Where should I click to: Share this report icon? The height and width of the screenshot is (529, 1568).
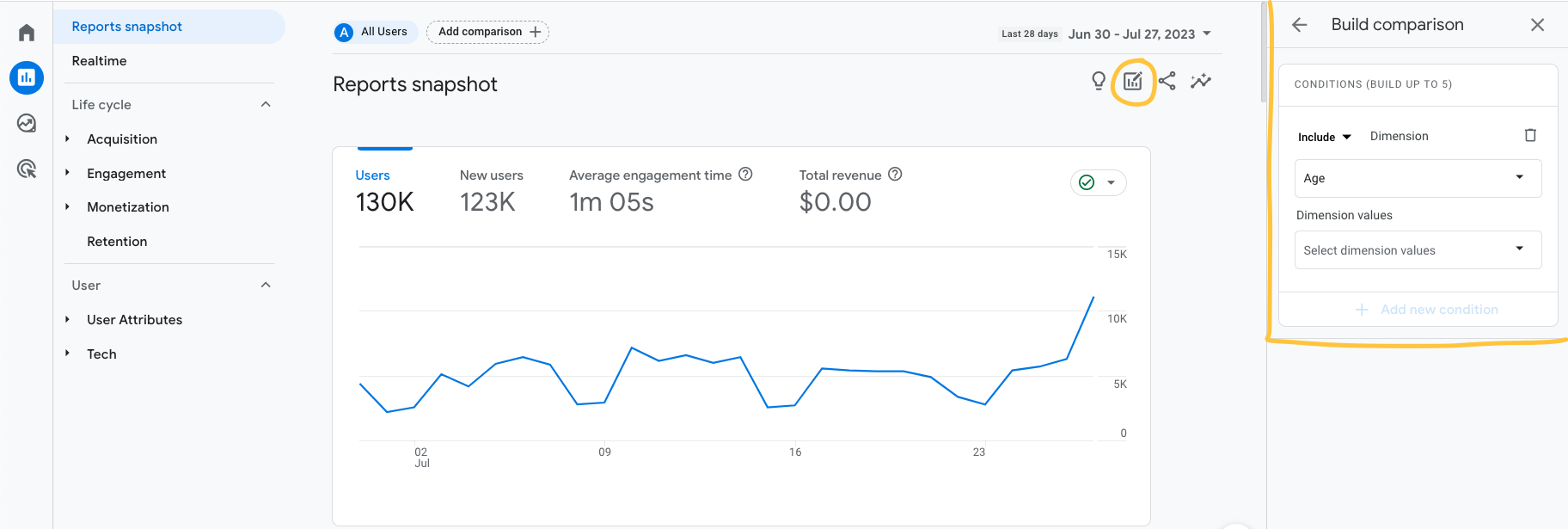coord(1167,81)
